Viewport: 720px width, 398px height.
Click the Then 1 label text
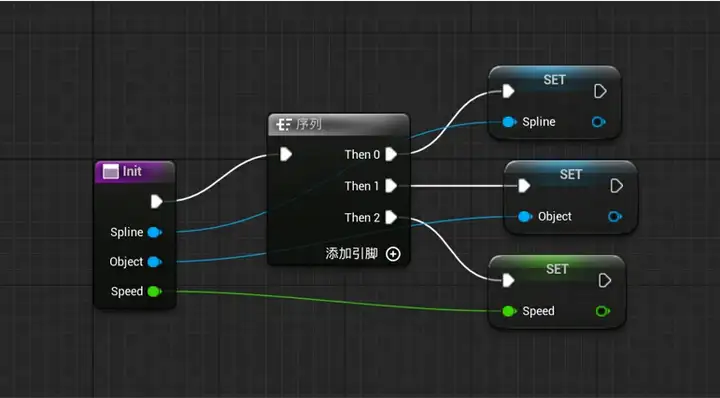coord(362,186)
